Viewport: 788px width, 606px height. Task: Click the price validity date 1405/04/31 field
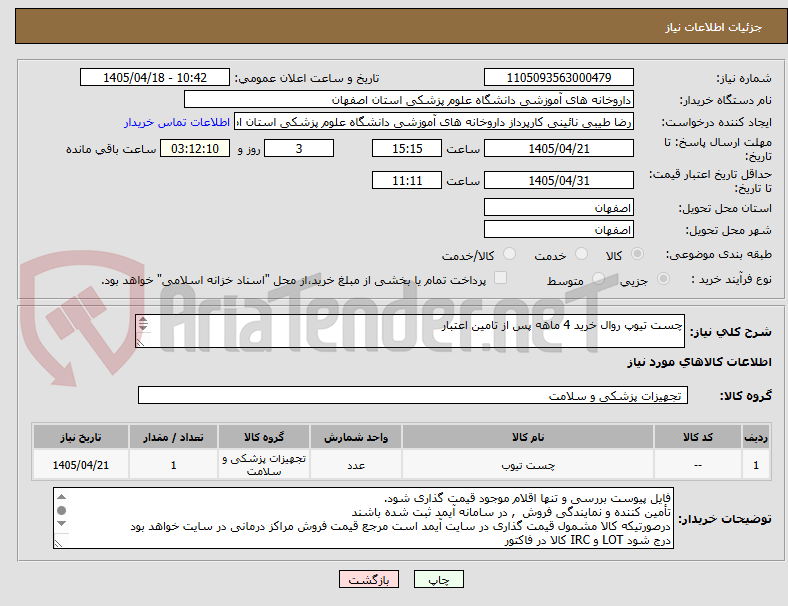(558, 180)
